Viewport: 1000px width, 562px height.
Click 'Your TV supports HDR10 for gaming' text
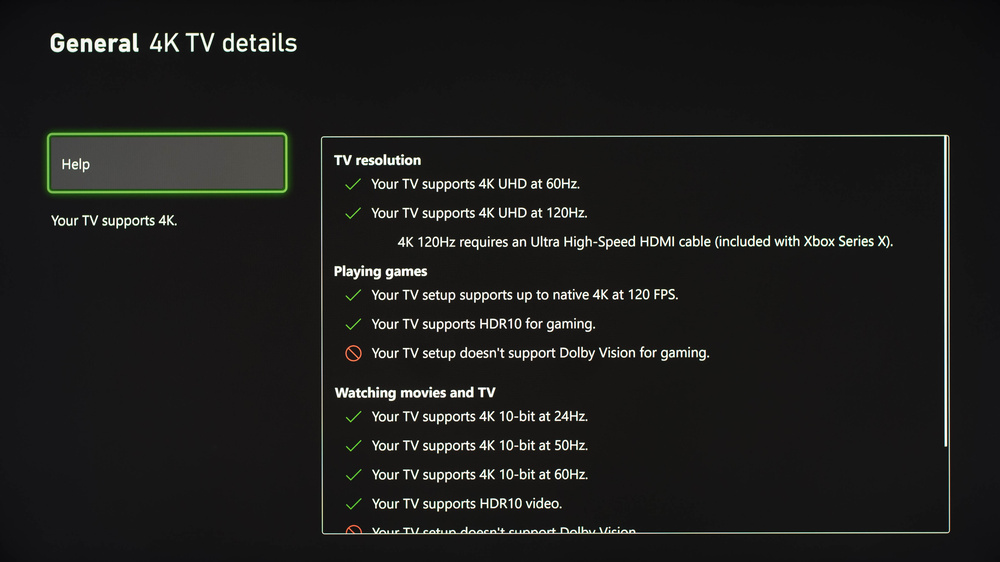pos(483,324)
